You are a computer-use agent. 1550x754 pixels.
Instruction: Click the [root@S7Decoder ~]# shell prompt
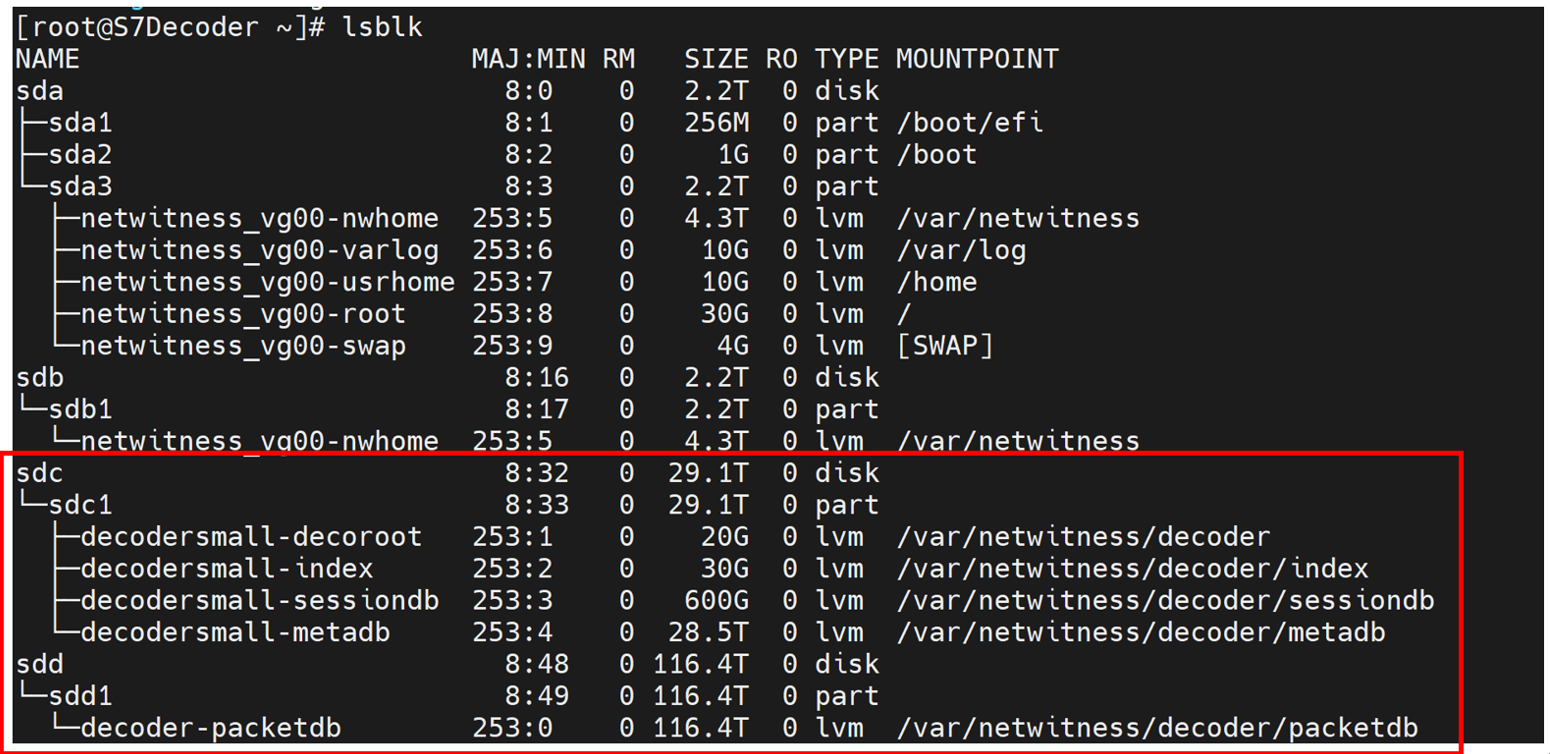click(x=172, y=28)
